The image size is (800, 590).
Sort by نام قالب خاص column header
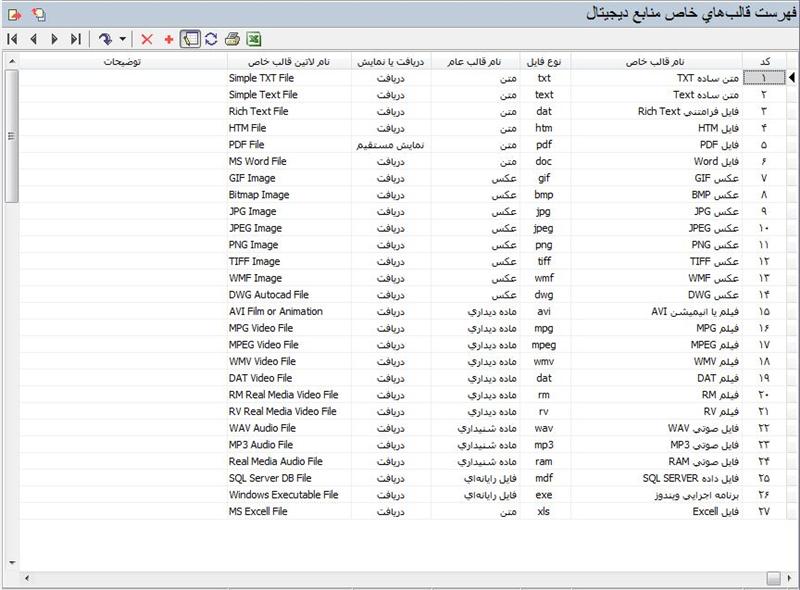[656, 62]
